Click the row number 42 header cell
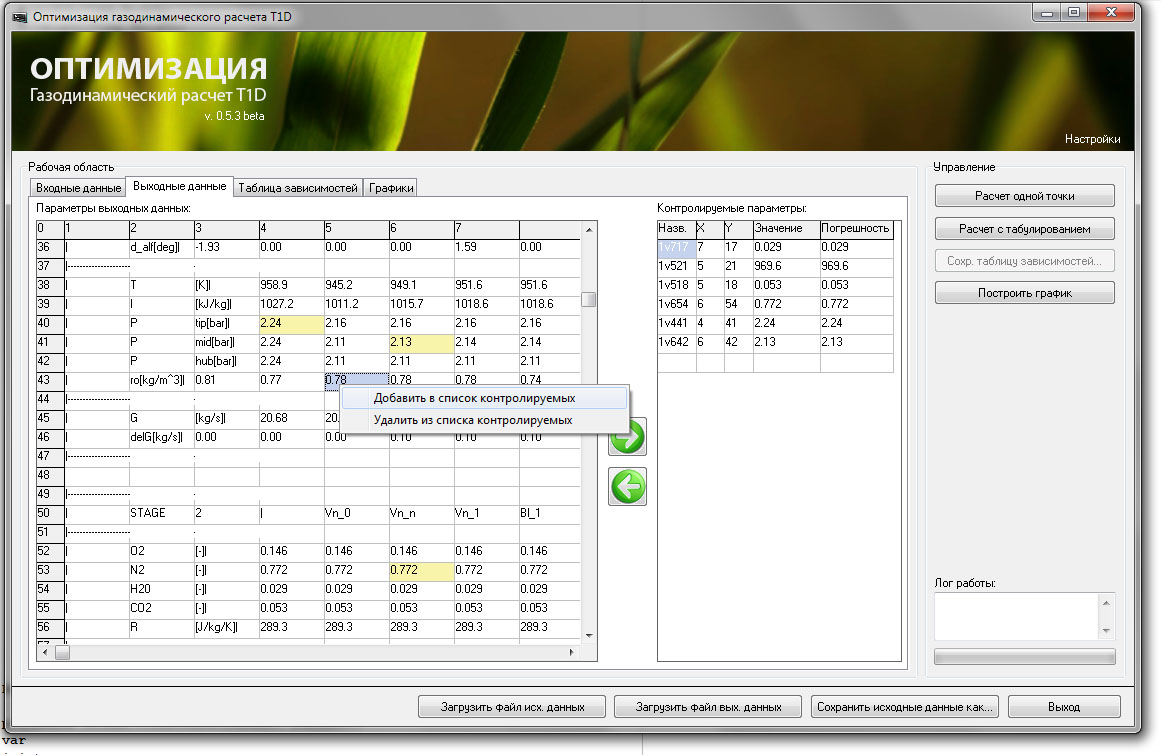This screenshot has width=1161, height=755. 50,361
